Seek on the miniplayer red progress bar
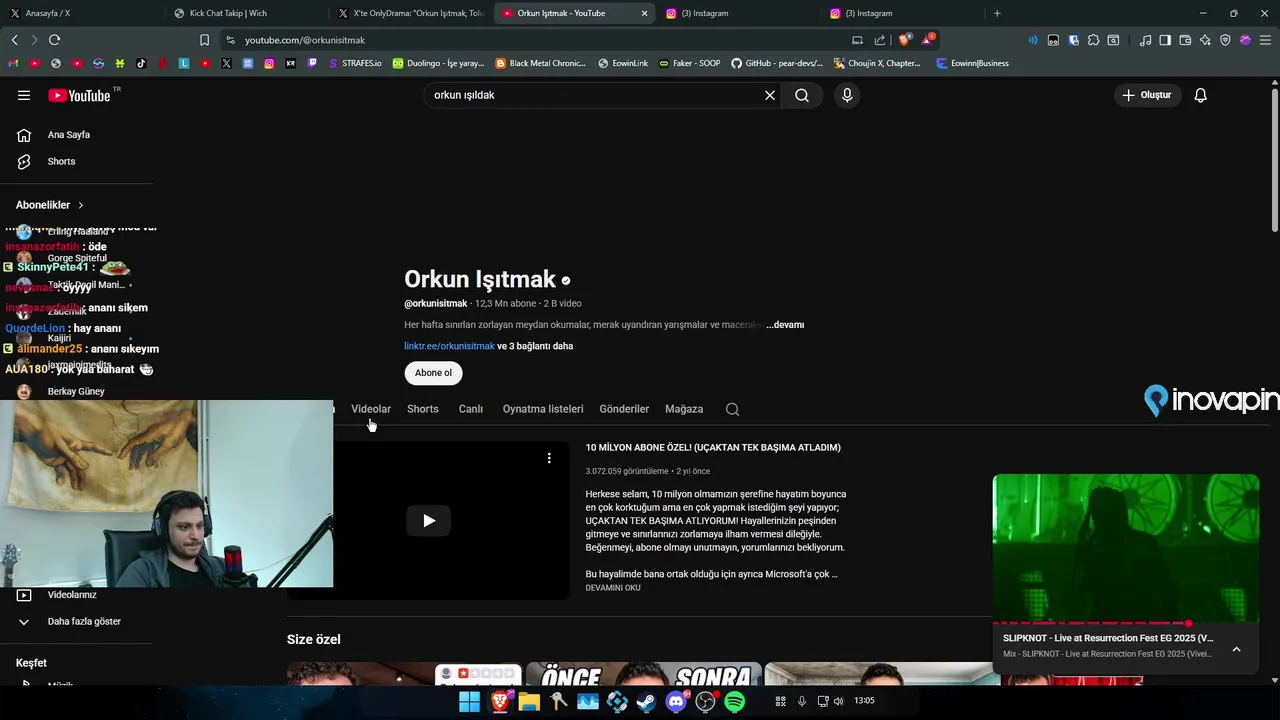This screenshot has height=720, width=1280. [1126, 623]
